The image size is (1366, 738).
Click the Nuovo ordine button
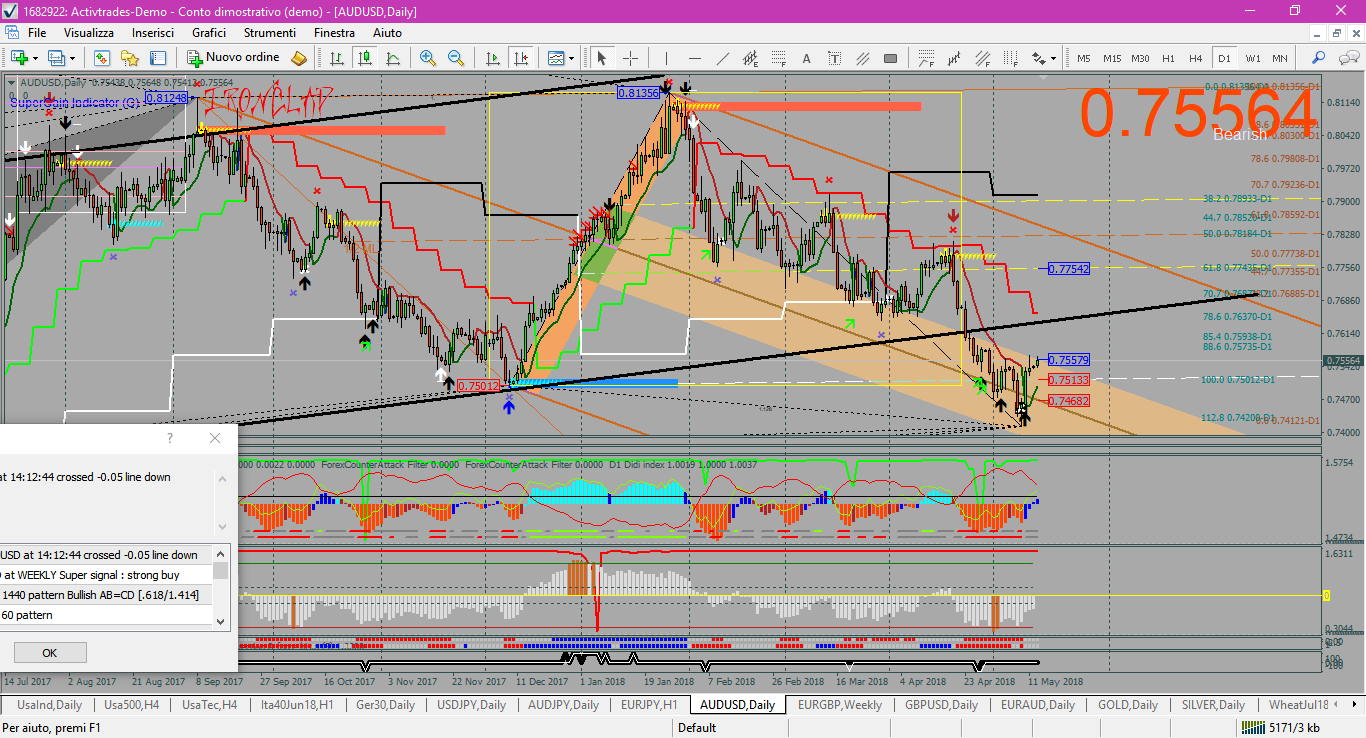tap(233, 58)
